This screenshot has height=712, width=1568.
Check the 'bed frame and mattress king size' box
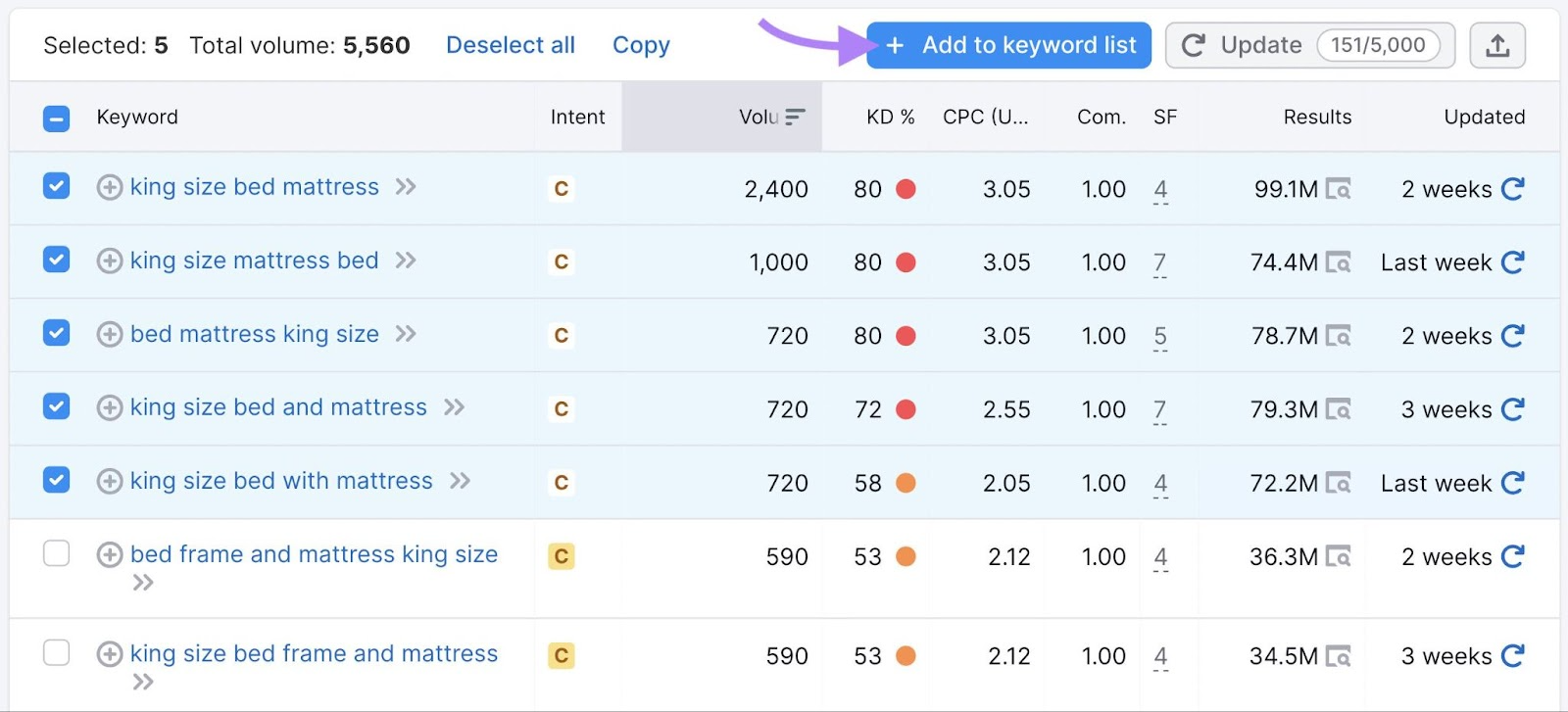(x=57, y=553)
